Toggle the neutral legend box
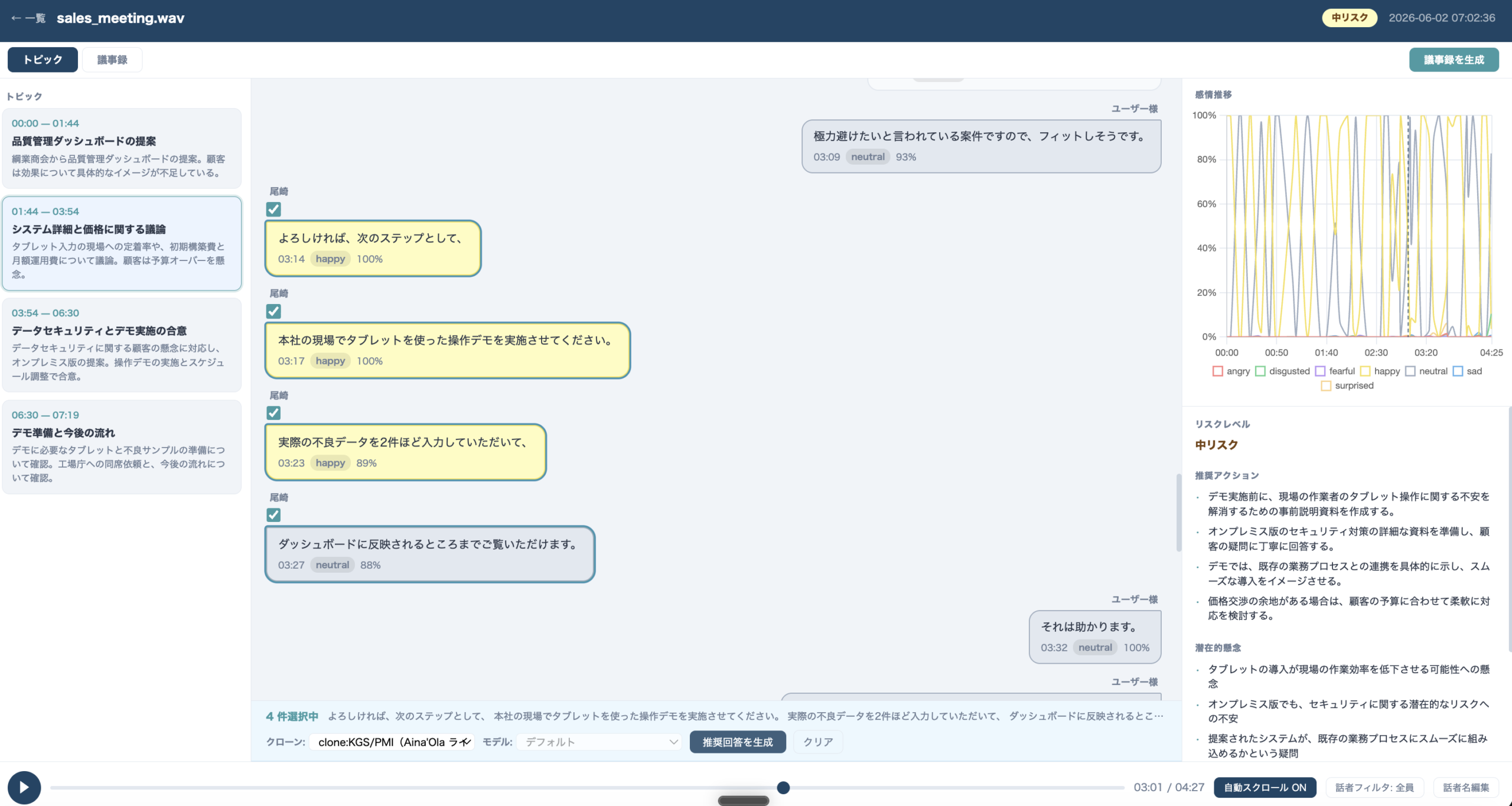The width and height of the screenshot is (1512, 806). click(1410, 371)
